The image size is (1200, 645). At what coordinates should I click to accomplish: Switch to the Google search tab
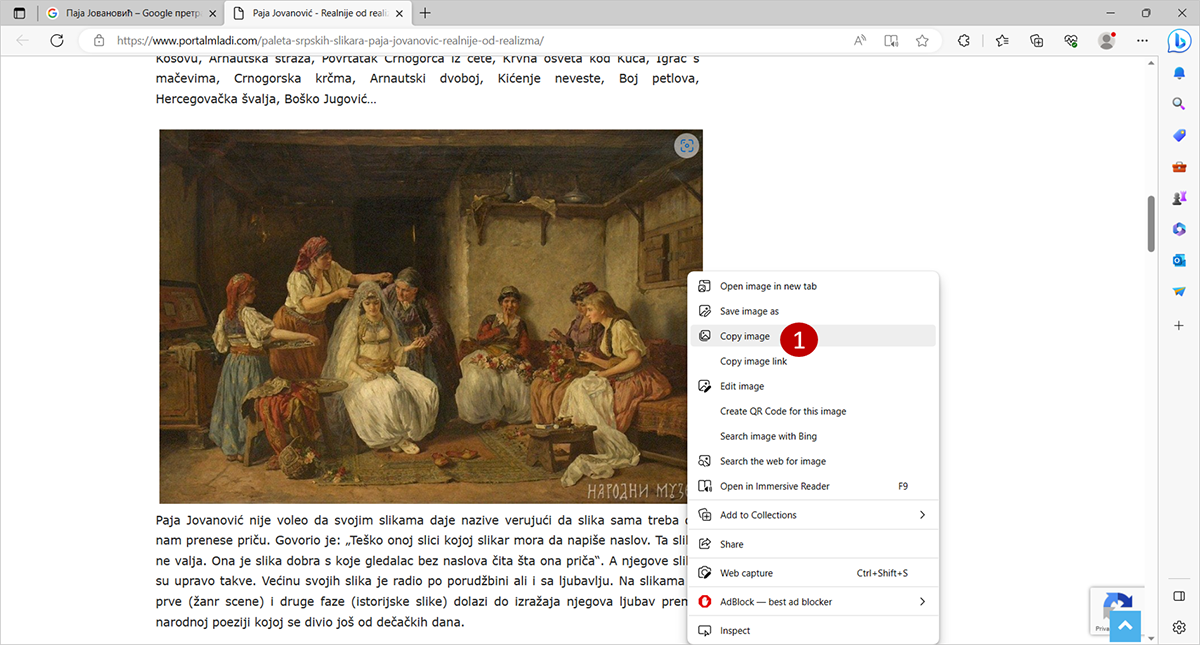tap(129, 13)
